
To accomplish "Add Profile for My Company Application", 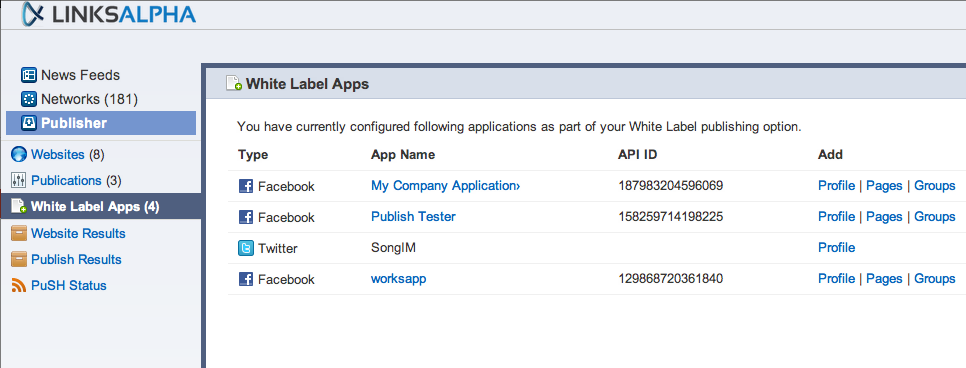I will 836,186.
